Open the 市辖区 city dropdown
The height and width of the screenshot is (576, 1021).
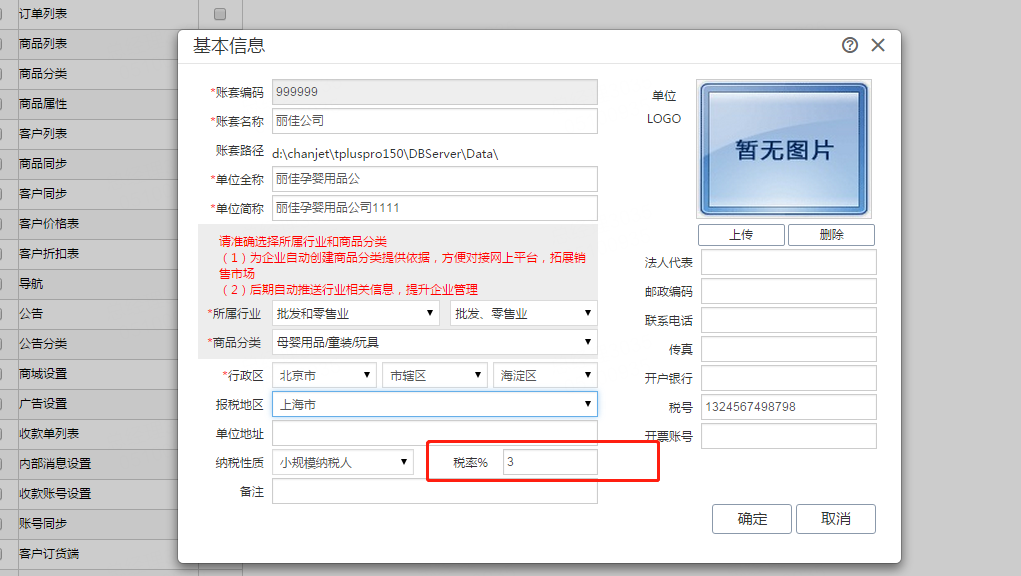click(x=434, y=375)
